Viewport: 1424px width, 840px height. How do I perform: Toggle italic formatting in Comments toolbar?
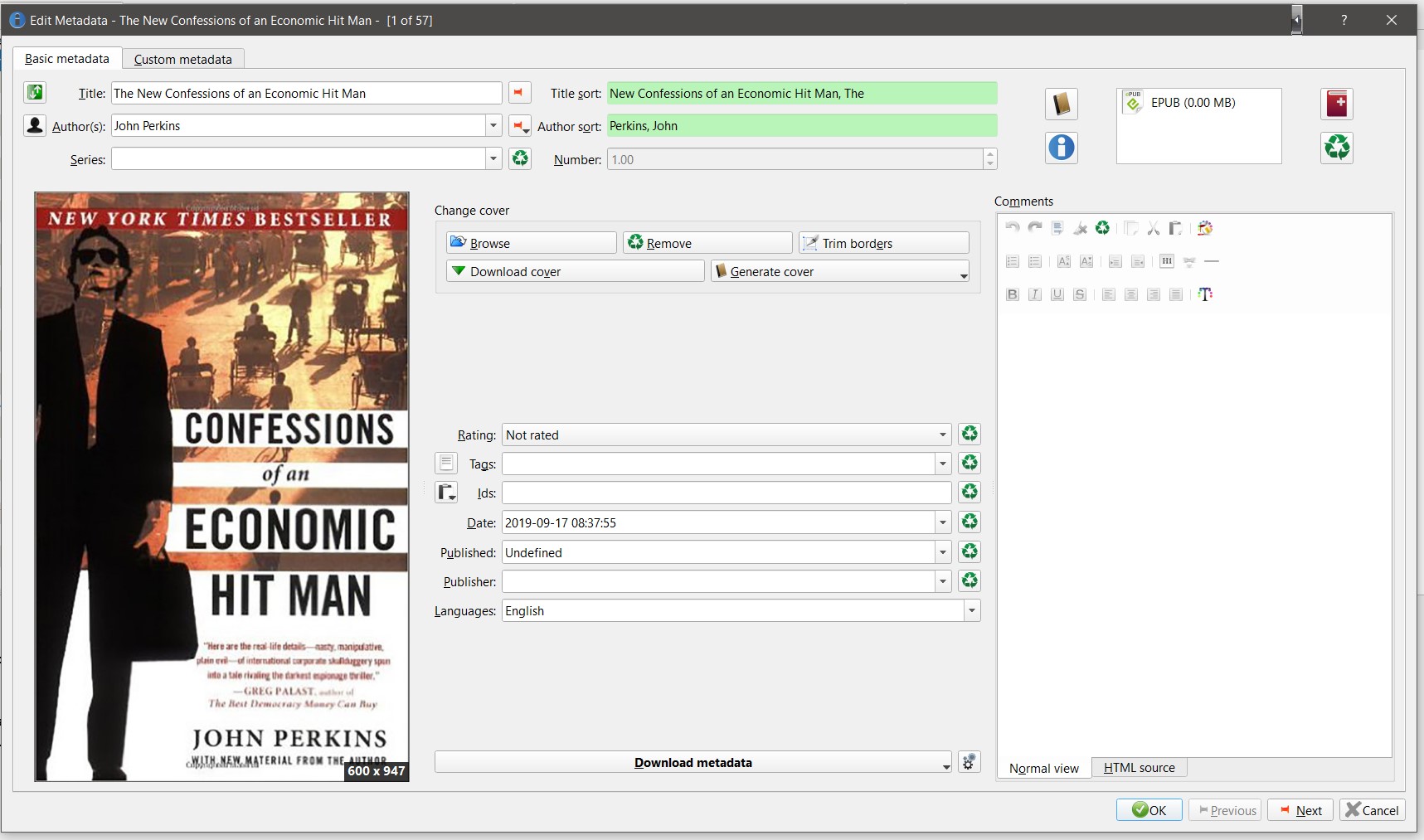click(x=1034, y=294)
